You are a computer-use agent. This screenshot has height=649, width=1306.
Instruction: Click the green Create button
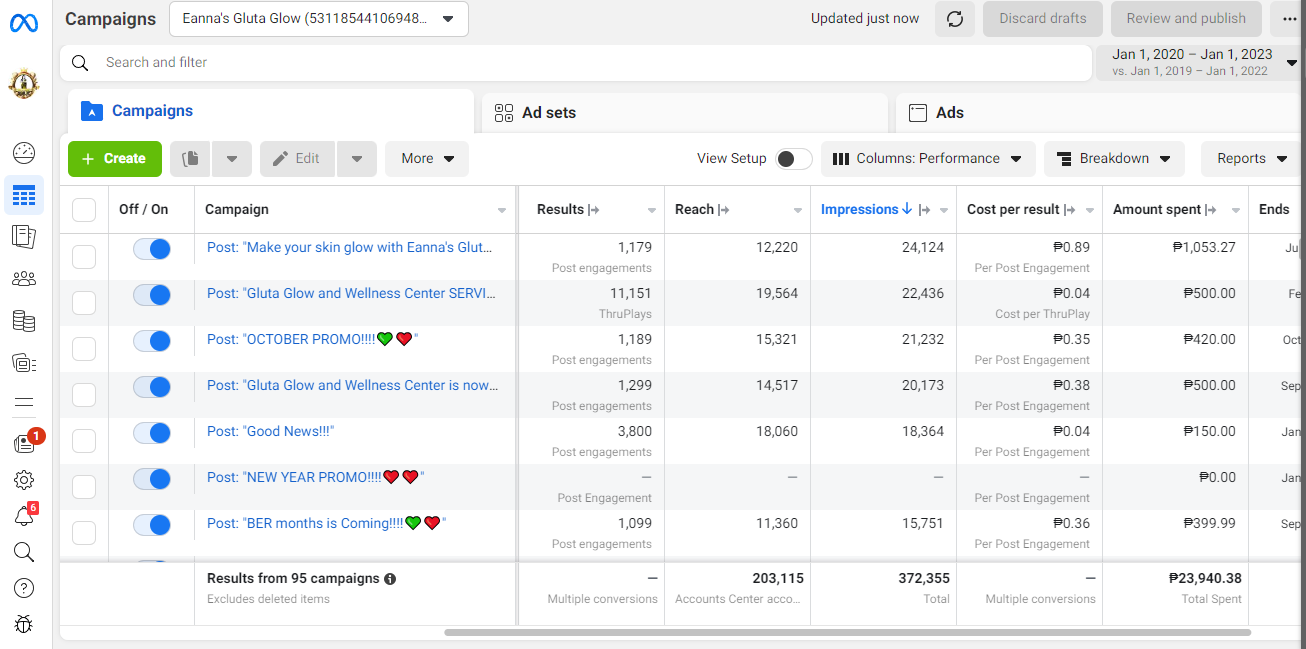tap(114, 159)
